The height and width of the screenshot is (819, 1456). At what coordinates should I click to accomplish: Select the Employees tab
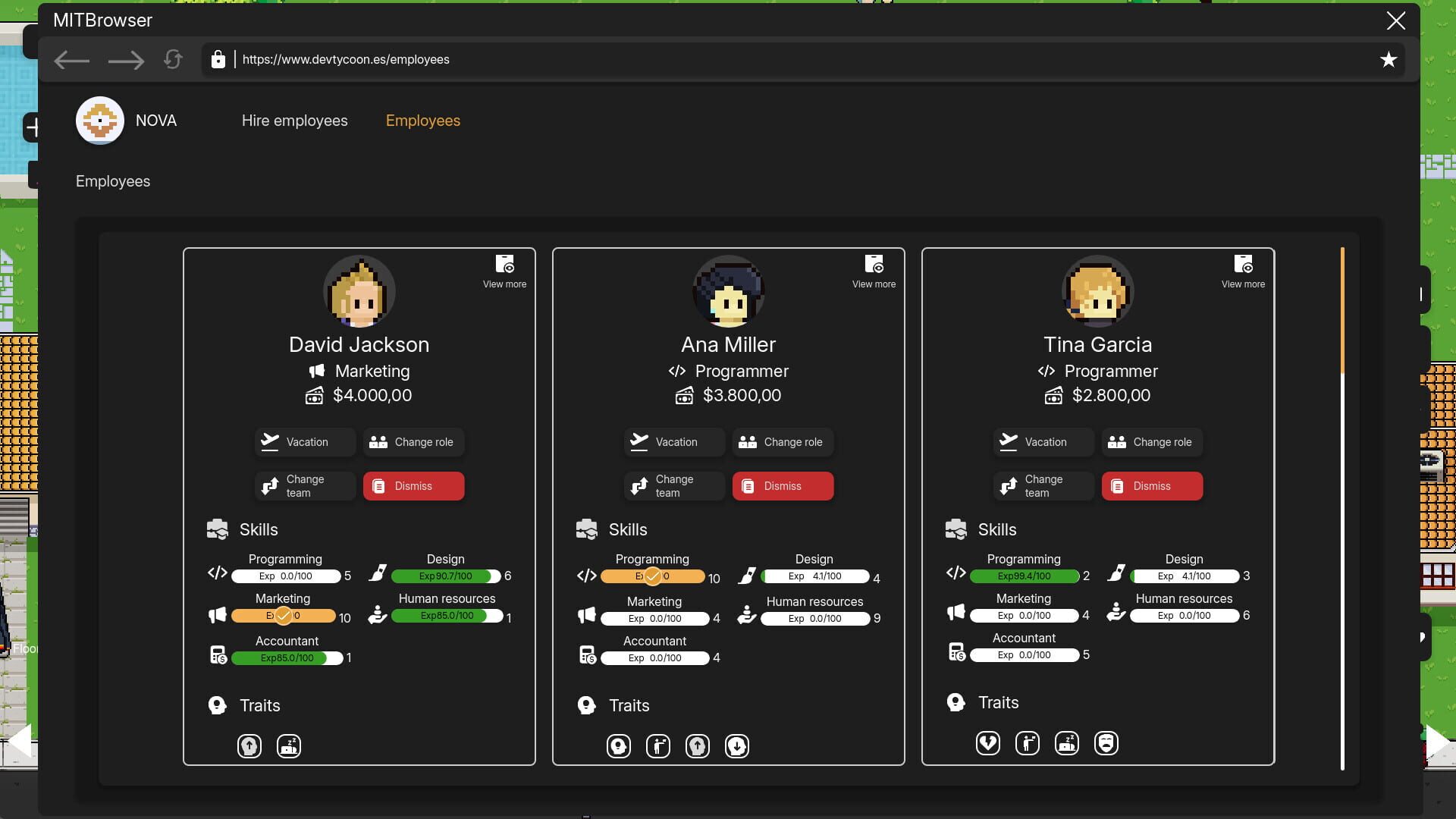[422, 121]
